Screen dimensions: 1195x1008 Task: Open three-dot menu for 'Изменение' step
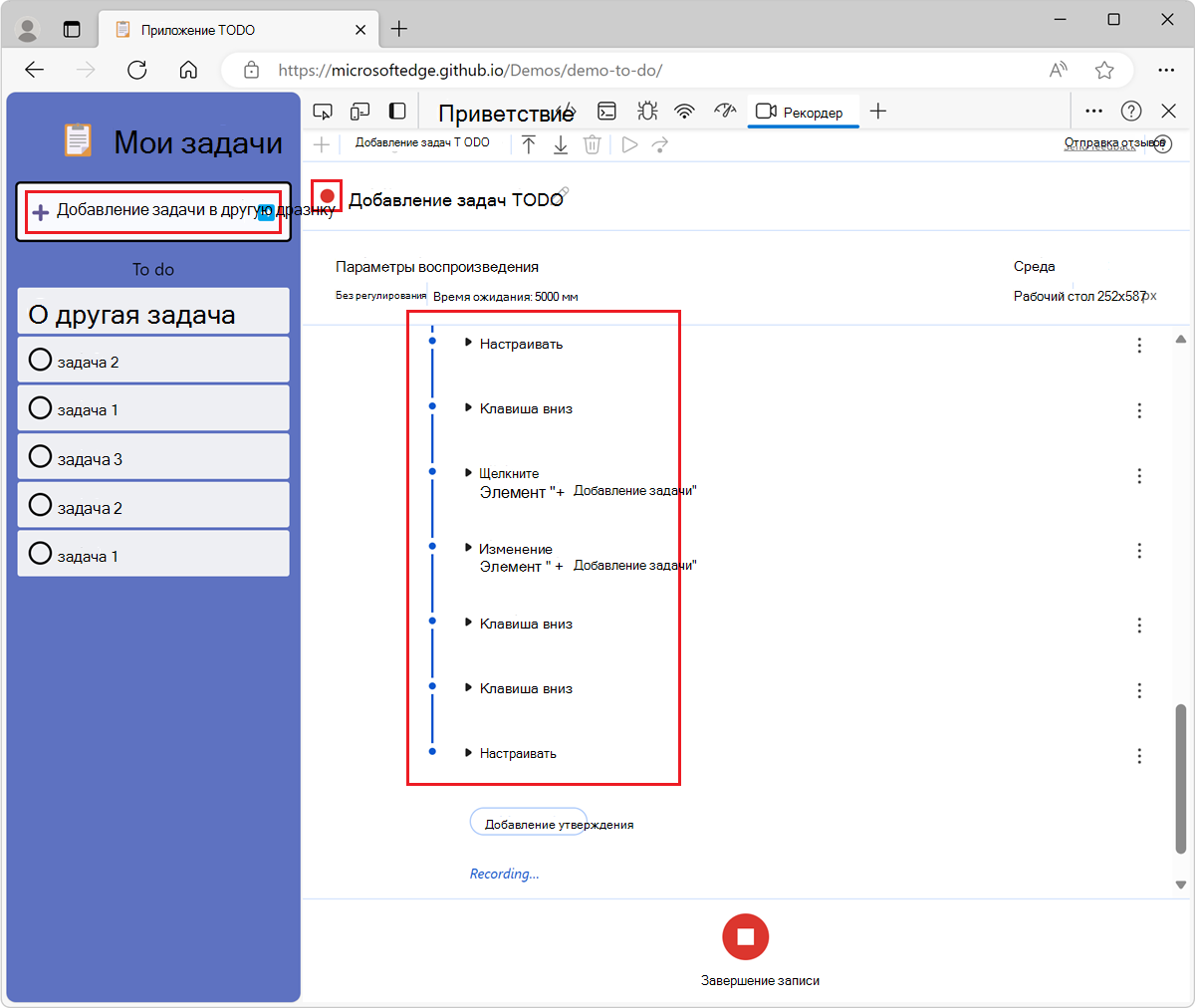[x=1139, y=551]
